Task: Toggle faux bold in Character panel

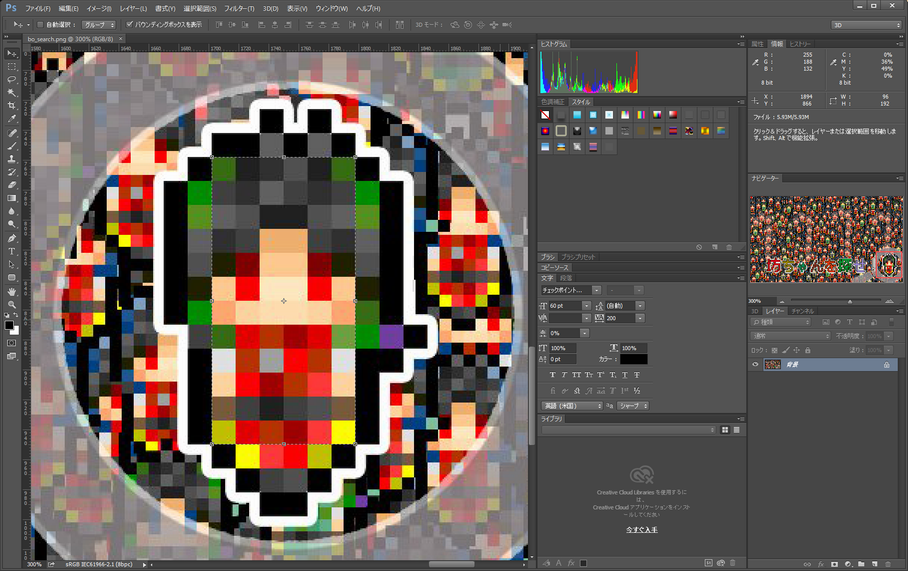Action: coord(552,375)
